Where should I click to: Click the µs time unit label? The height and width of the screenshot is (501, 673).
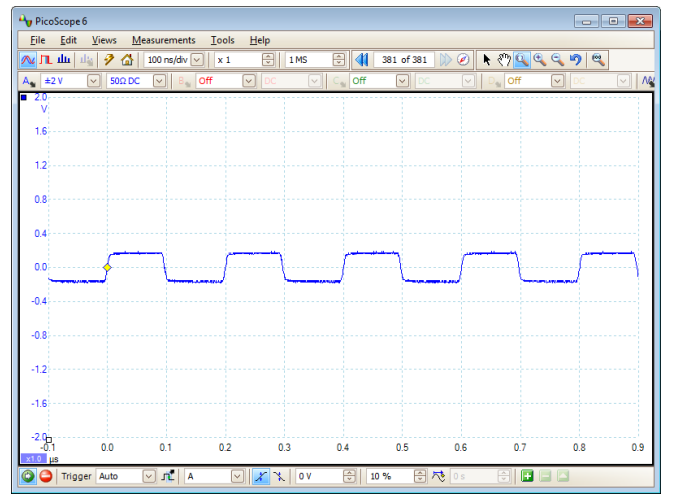tap(54, 459)
